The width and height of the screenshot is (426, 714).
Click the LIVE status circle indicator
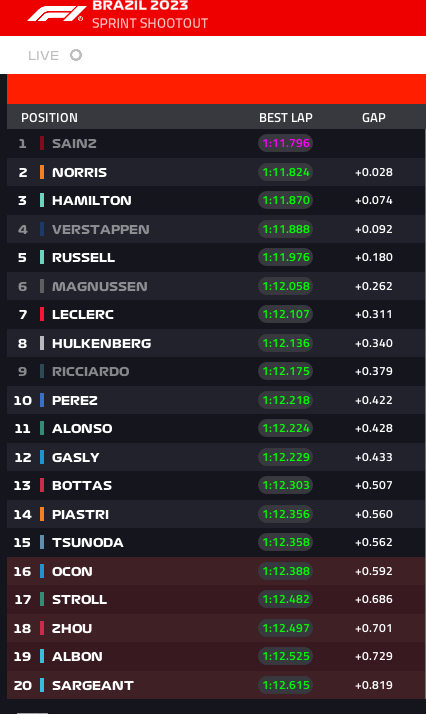pos(76,55)
